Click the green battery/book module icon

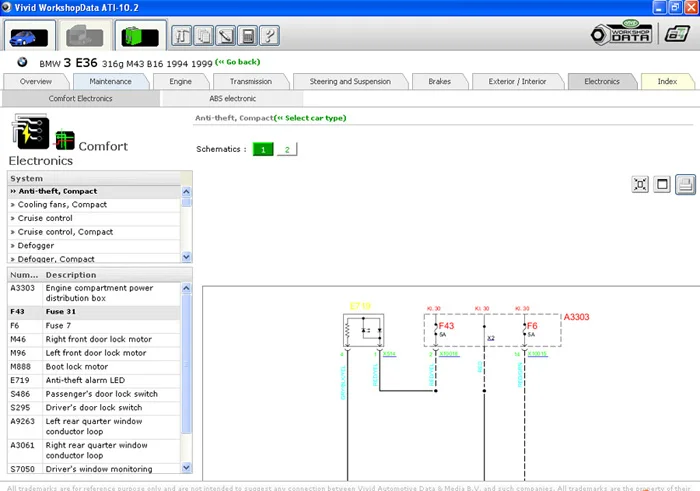pos(138,36)
